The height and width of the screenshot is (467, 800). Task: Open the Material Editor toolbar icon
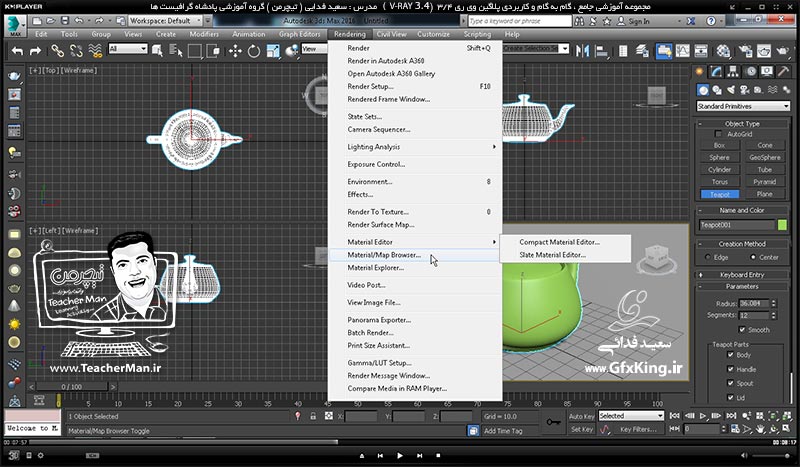point(723,51)
